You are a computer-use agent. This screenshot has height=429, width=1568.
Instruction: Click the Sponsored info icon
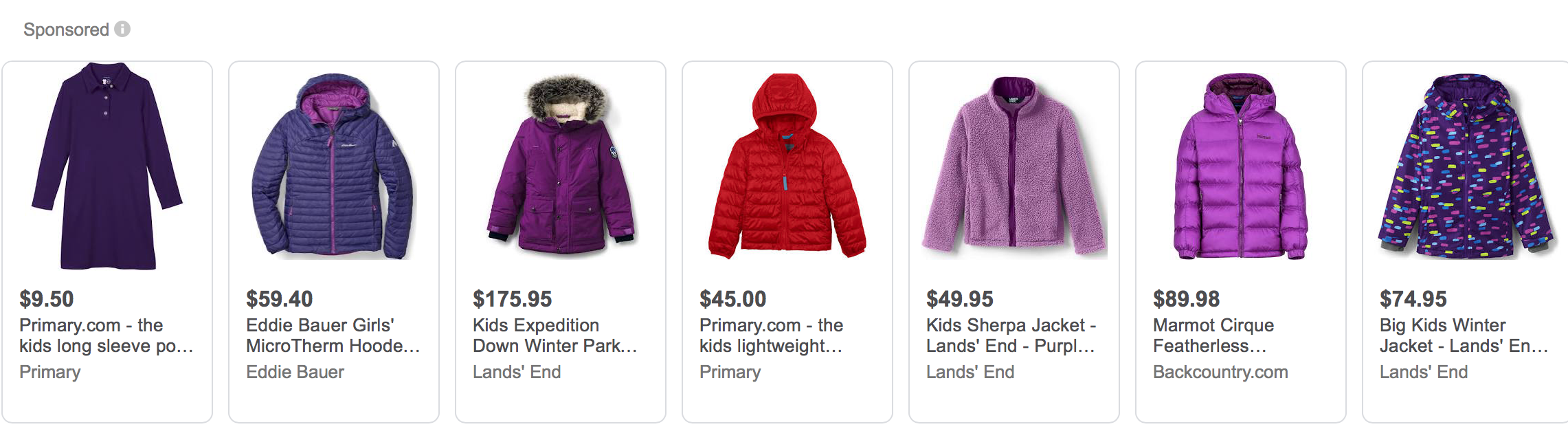point(122,29)
